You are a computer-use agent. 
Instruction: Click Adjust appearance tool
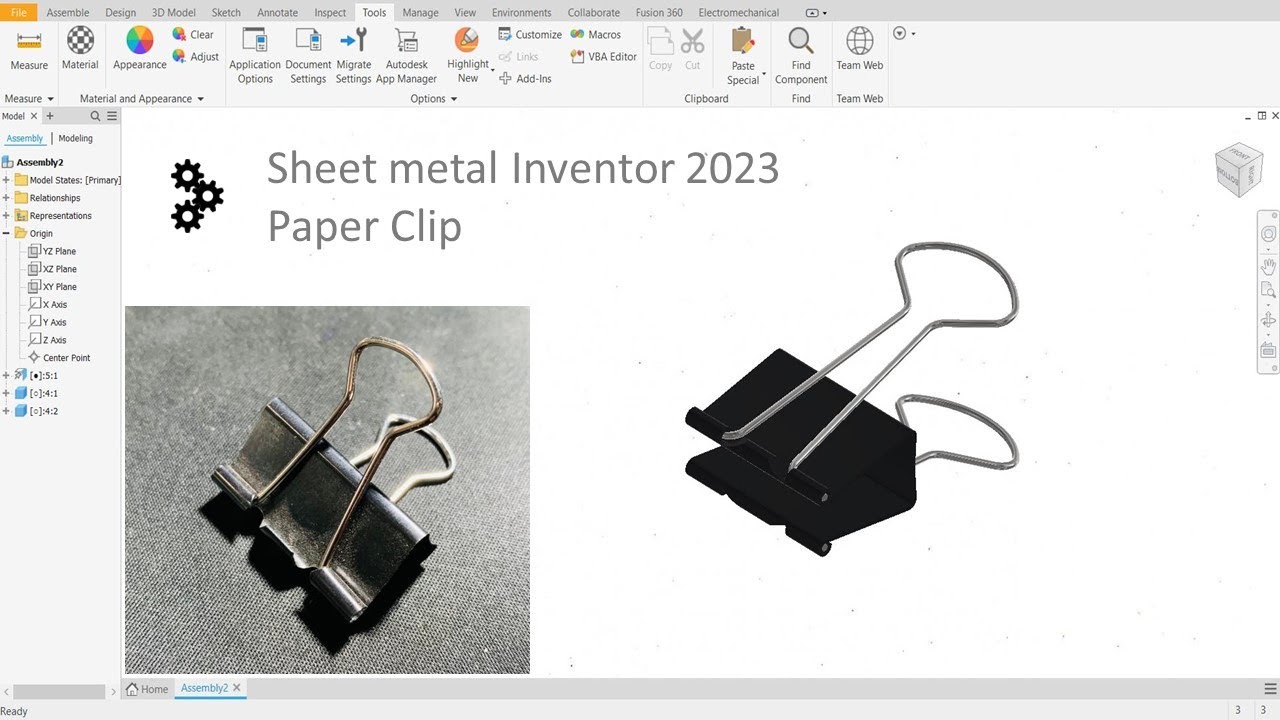[x=195, y=57]
